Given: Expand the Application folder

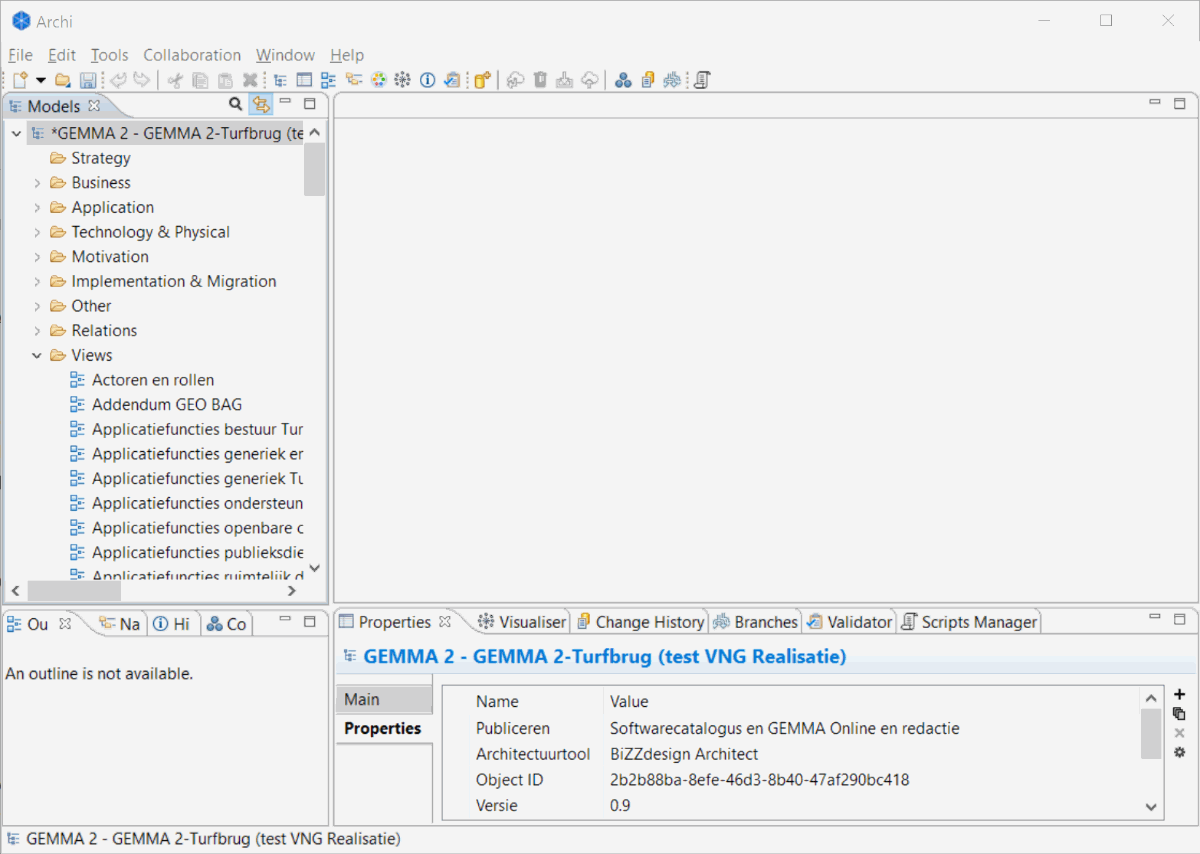Looking at the screenshot, I should pos(37,208).
